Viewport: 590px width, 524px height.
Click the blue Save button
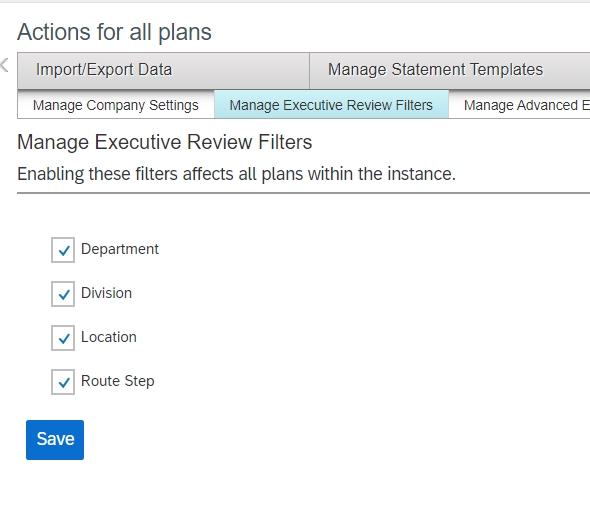pyautogui.click(x=55, y=440)
